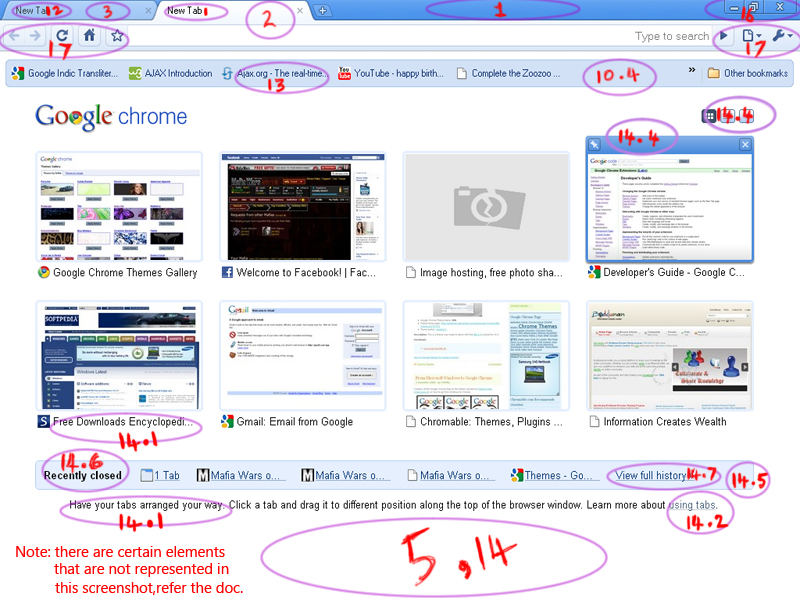
Task: Restore Themes - Go... closed tab
Action: coord(553,475)
